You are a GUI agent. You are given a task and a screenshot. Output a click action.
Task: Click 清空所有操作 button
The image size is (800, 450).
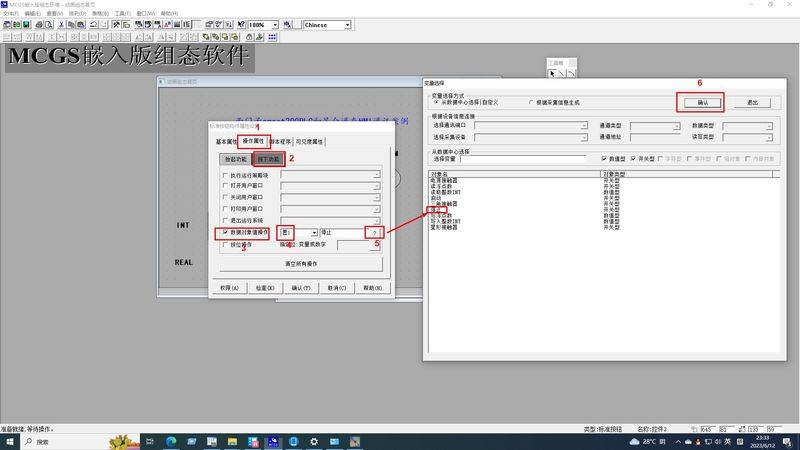[x=301, y=264]
